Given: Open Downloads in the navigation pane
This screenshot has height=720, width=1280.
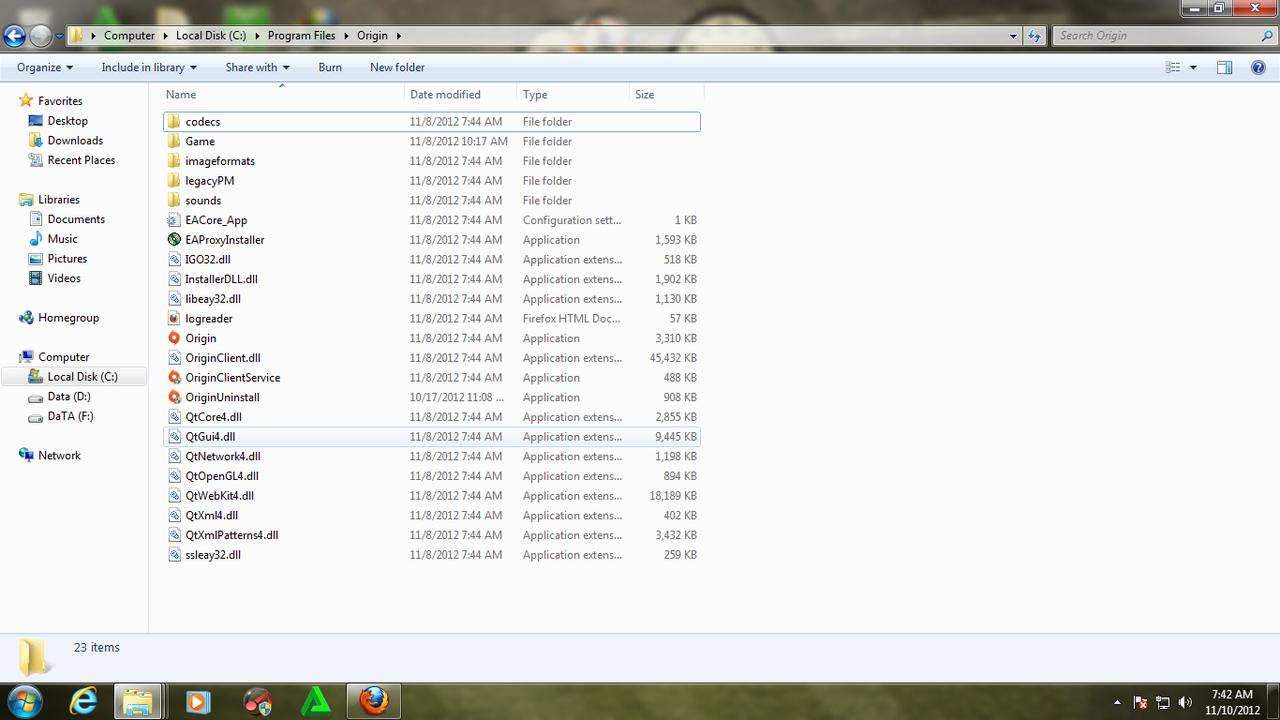Looking at the screenshot, I should pyautogui.click(x=75, y=141).
